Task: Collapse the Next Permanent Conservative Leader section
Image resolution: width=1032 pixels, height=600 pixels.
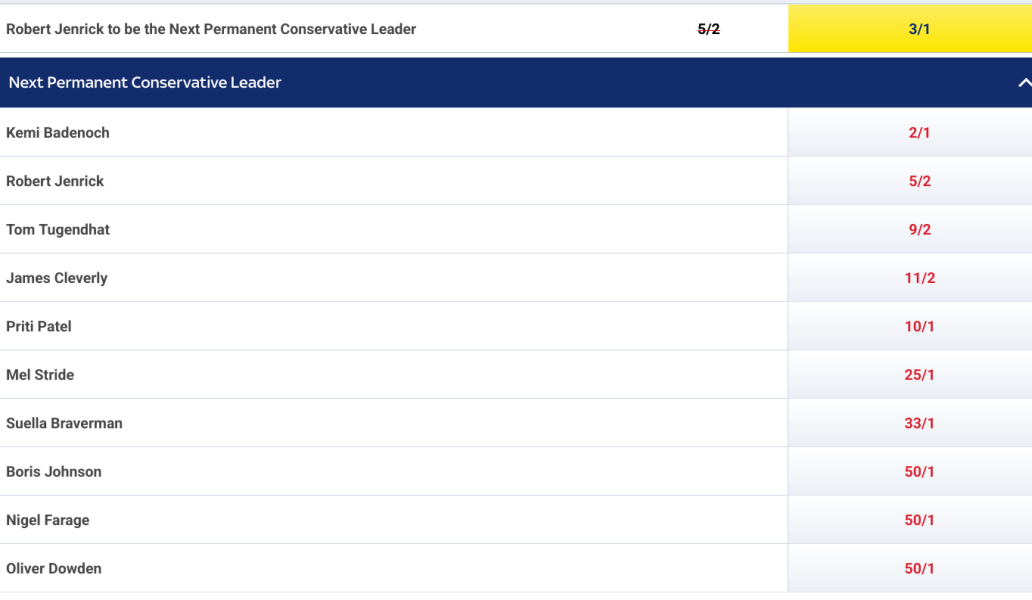Action: 1023,83
